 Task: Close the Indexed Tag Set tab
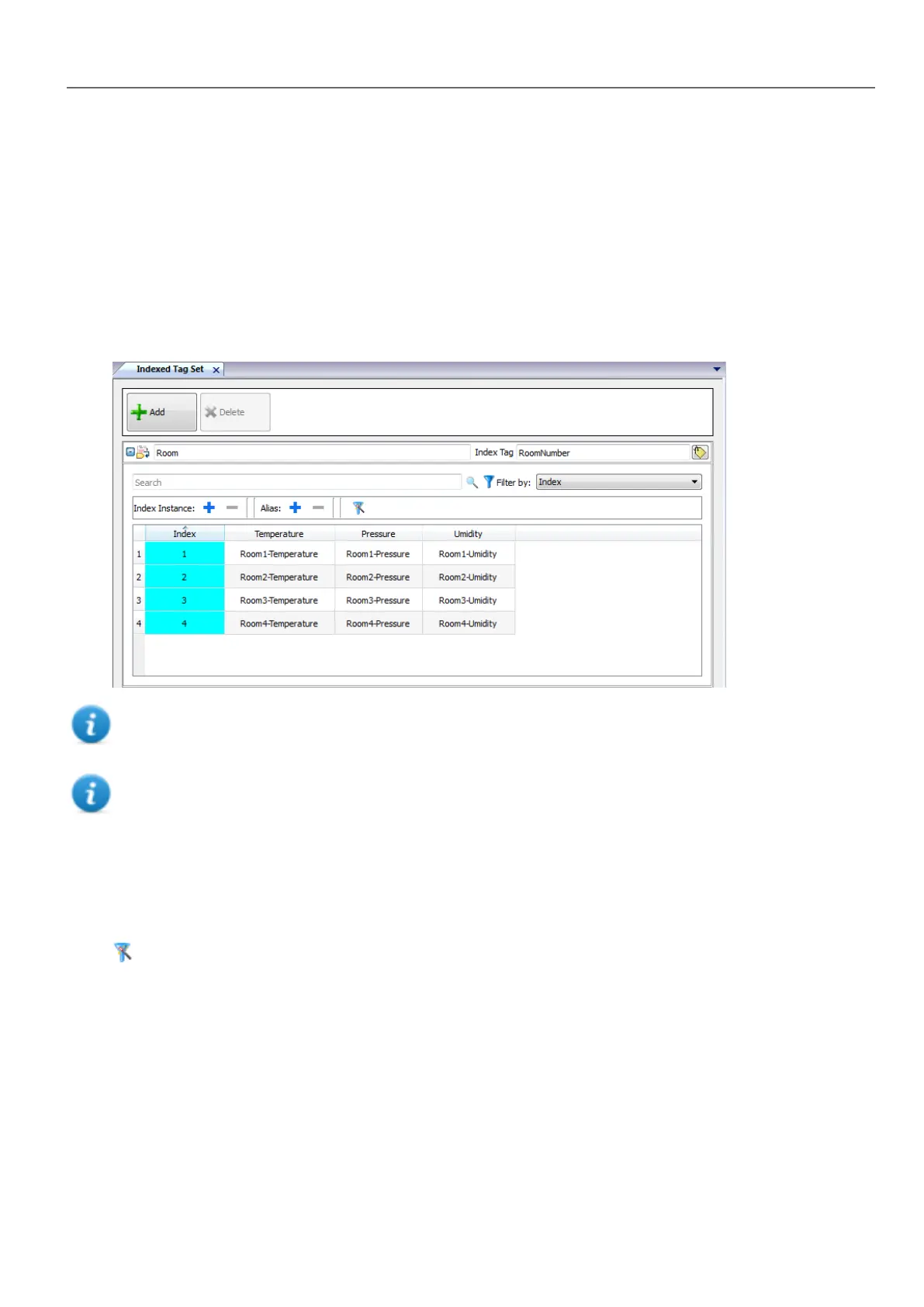pyautogui.click(x=216, y=370)
